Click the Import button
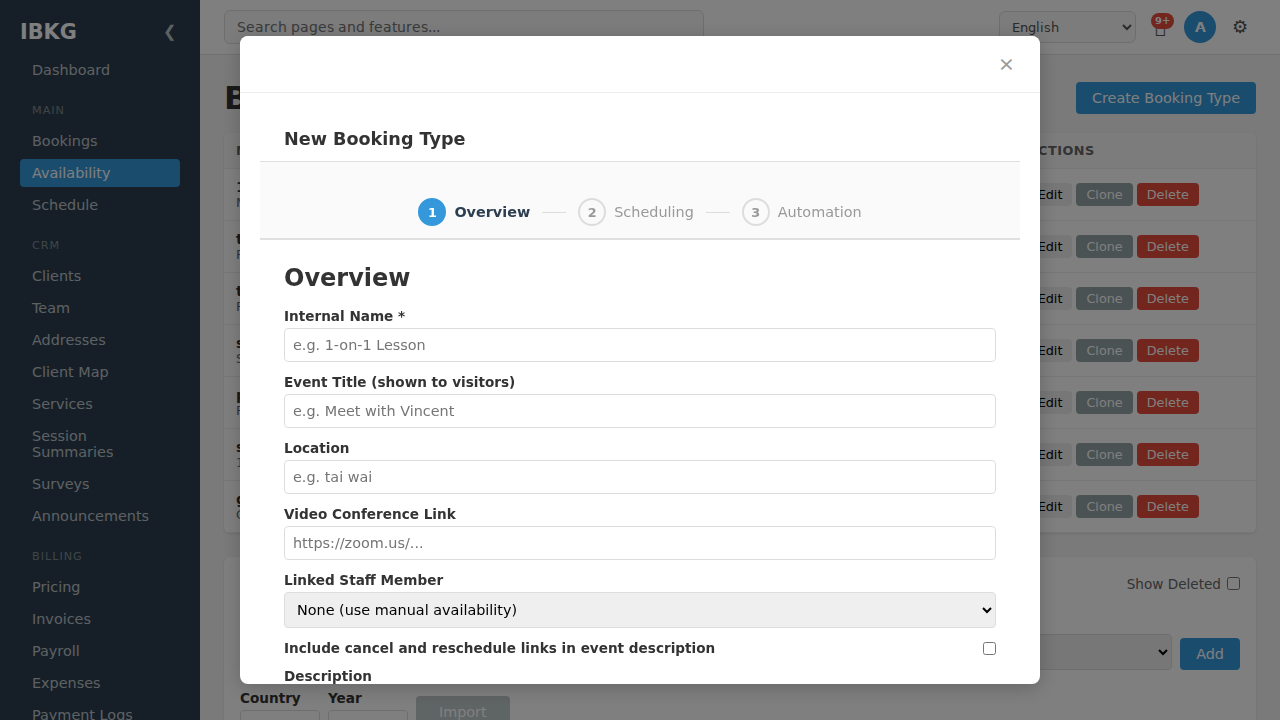 [x=463, y=708]
